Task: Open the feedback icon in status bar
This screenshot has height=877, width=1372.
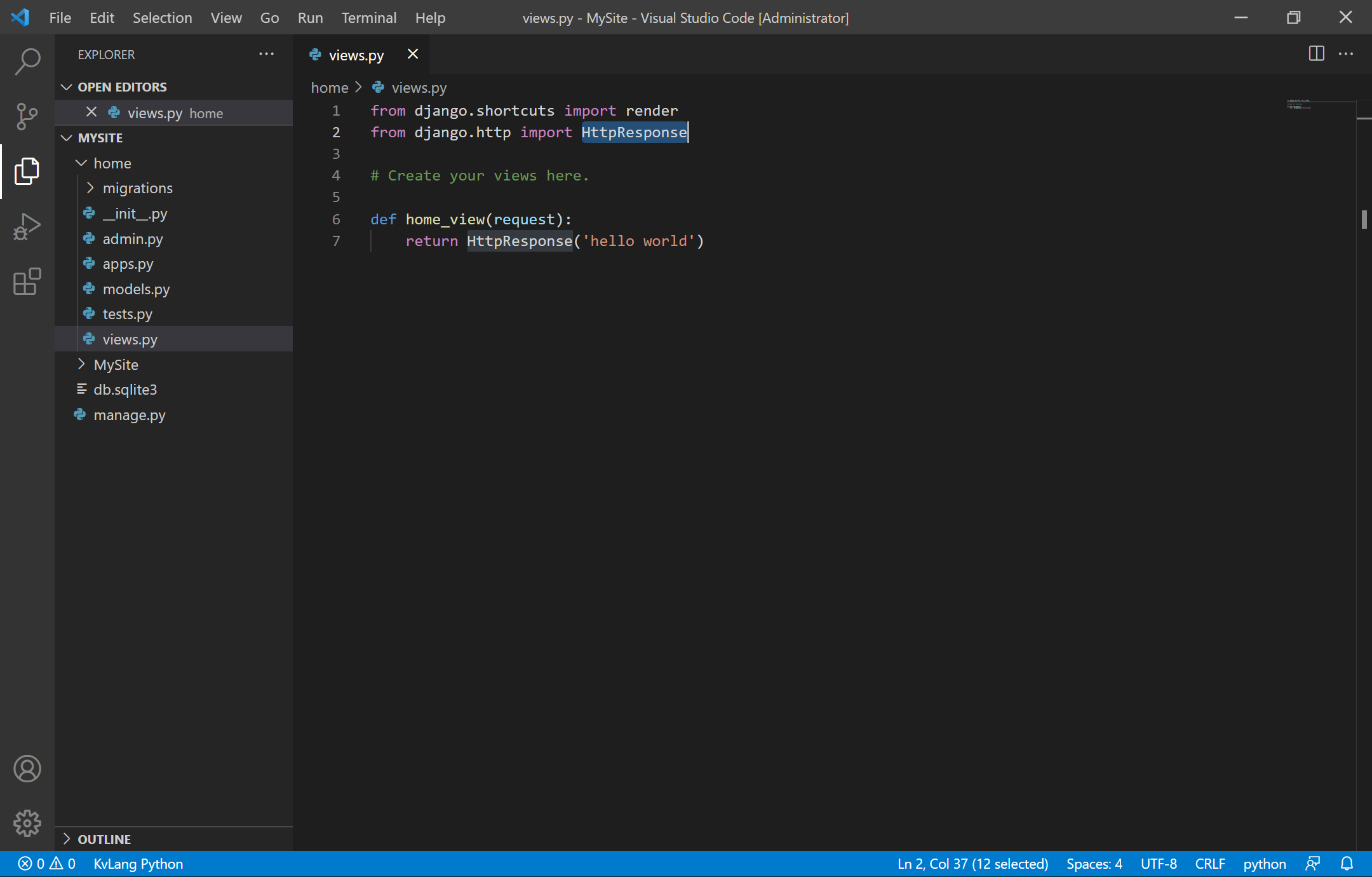Action: click(1312, 864)
